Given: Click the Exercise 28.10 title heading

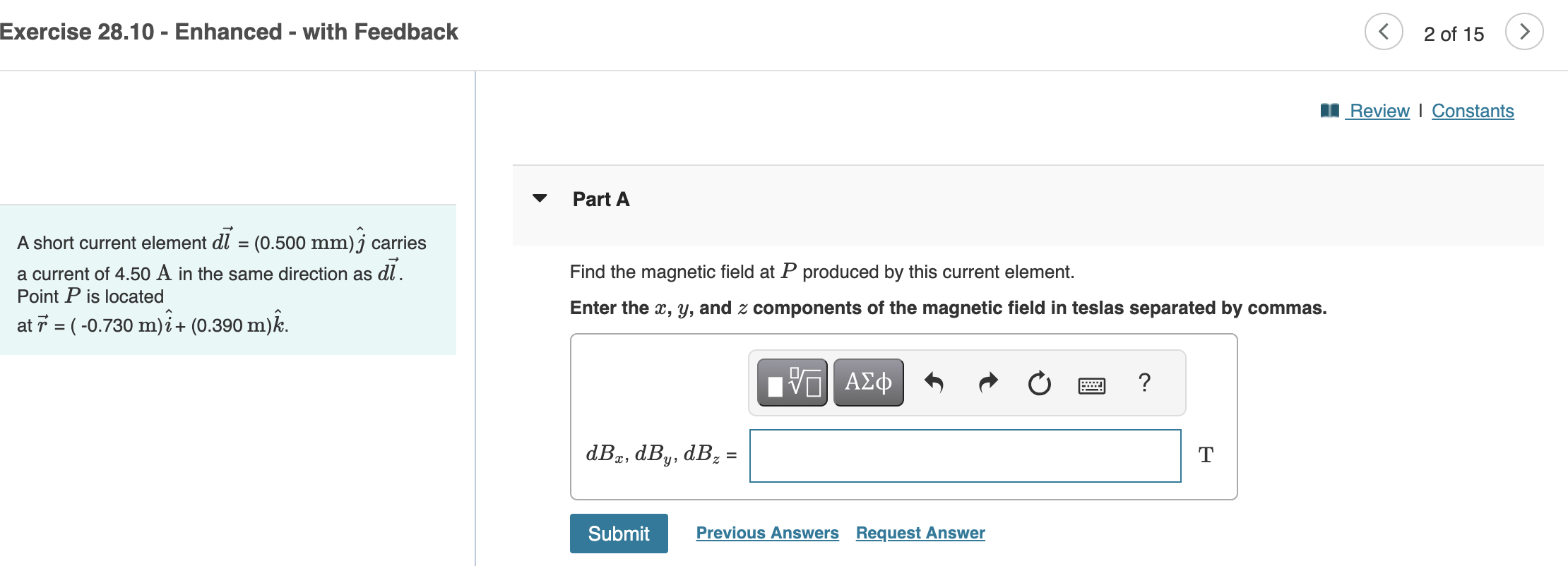Looking at the screenshot, I should pyautogui.click(x=229, y=32).
